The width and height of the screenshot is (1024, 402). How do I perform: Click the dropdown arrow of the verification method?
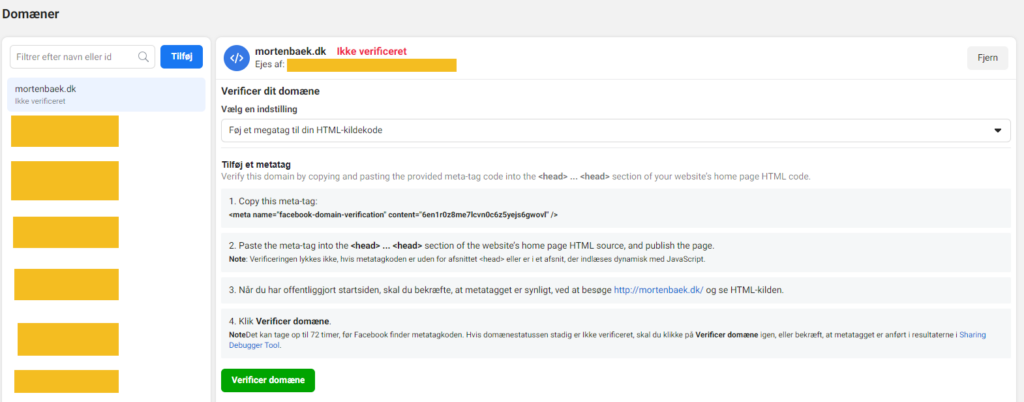pos(998,131)
